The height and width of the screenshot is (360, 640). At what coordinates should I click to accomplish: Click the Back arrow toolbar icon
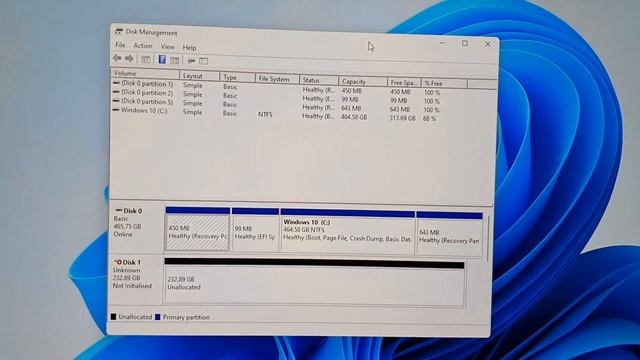[x=117, y=58]
